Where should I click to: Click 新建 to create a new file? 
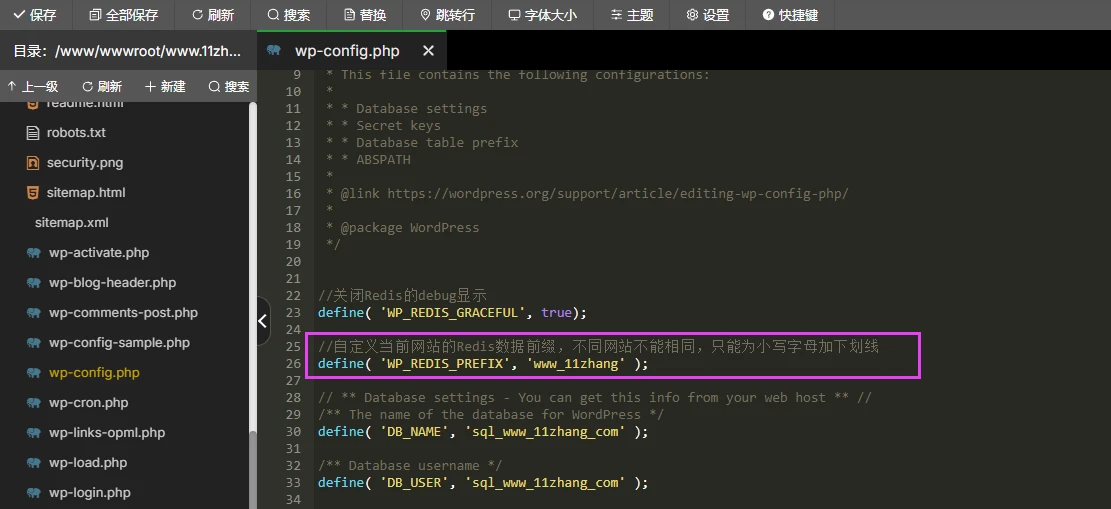165,86
